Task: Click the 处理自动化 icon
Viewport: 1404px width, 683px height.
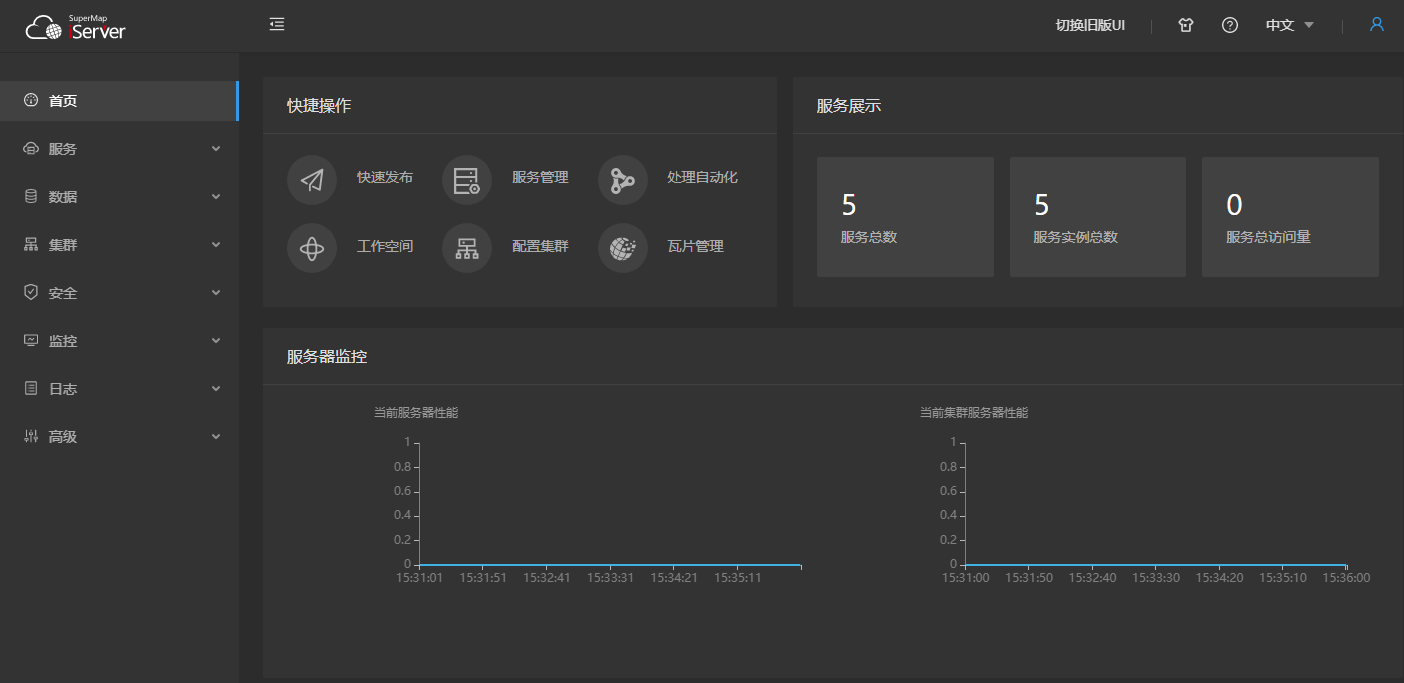Action: pyautogui.click(x=622, y=179)
